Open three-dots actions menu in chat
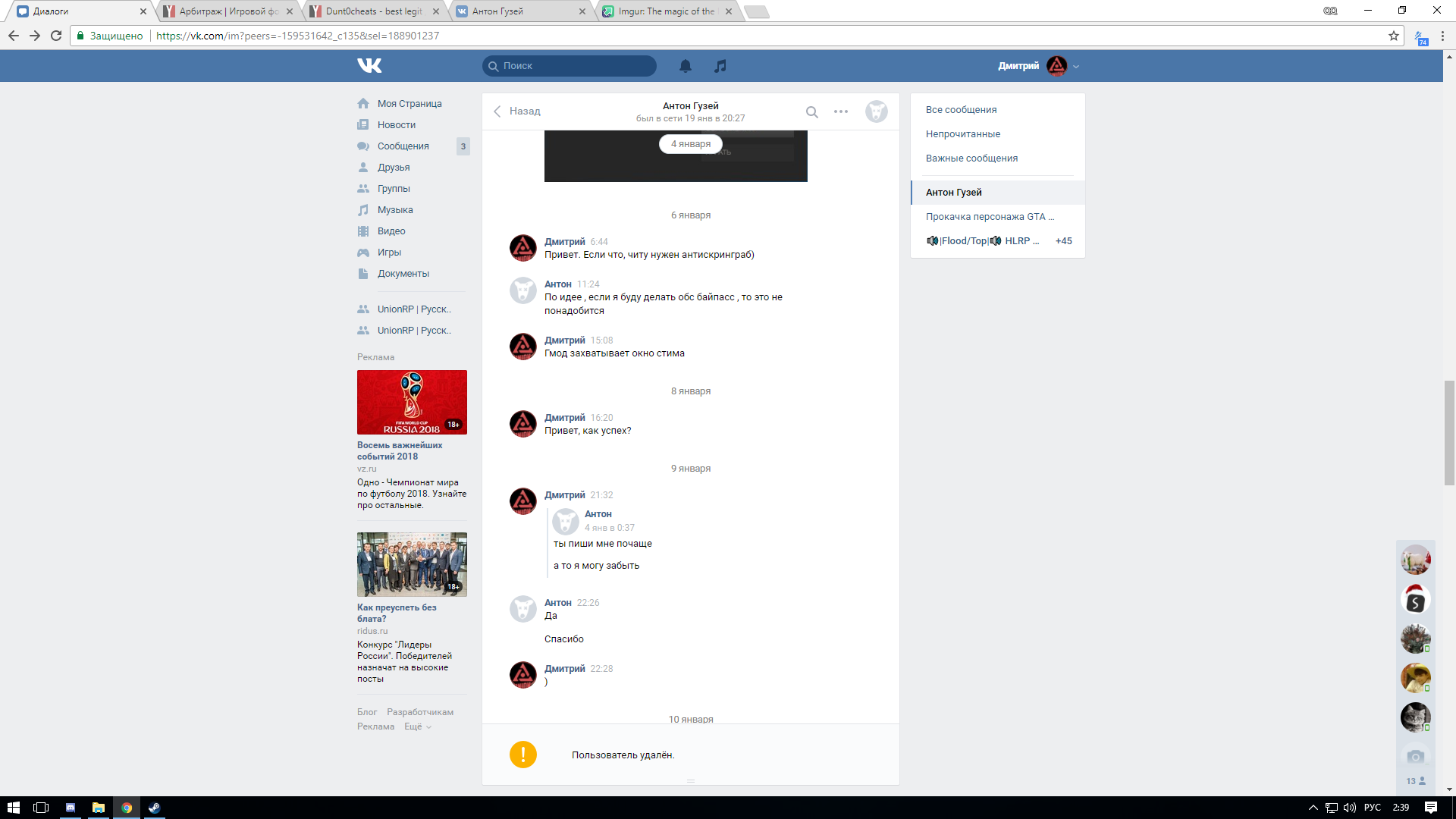Screen dimensions: 1456x819 [x=841, y=111]
